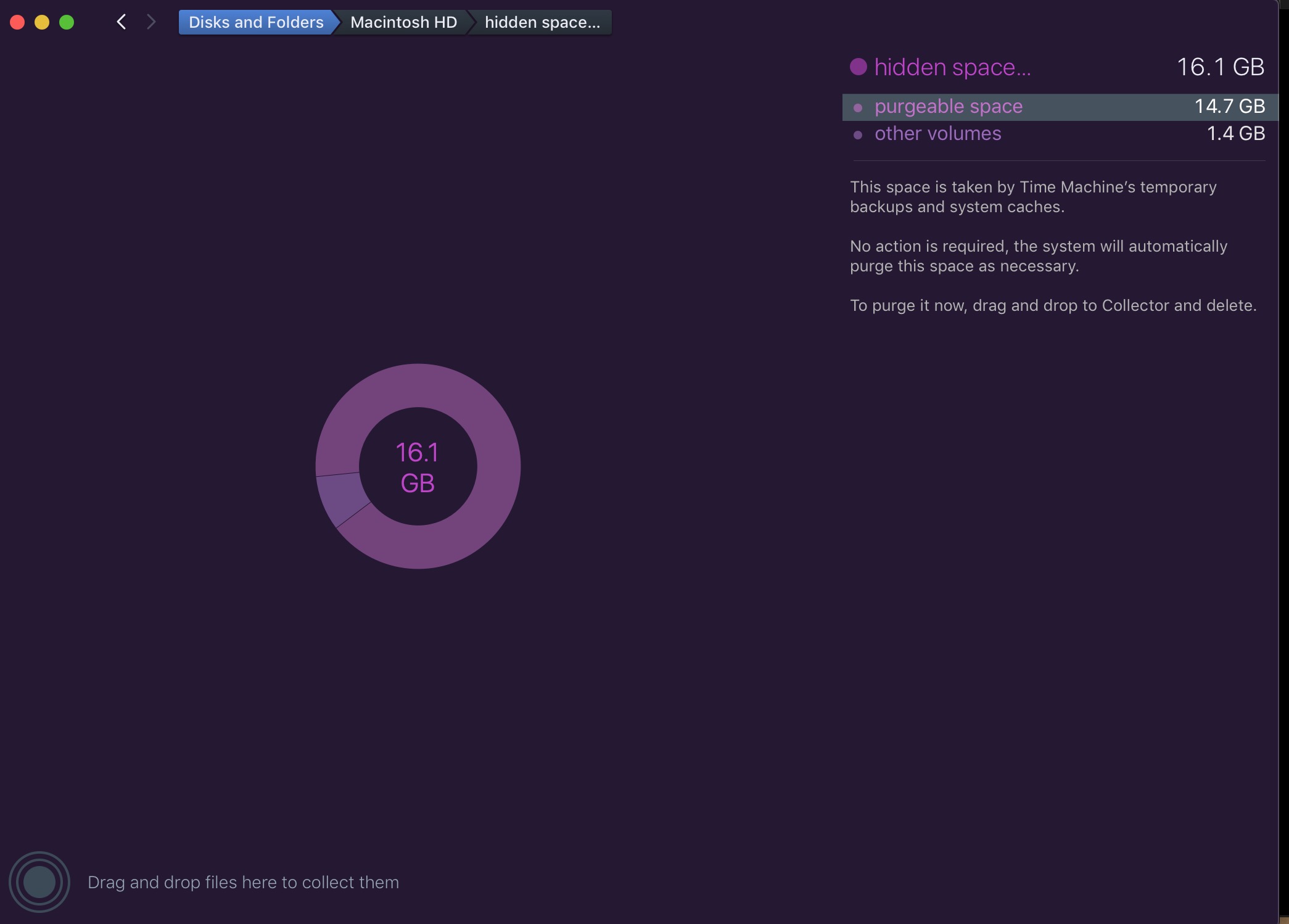Click the 16.1 GB chart center
The width and height of the screenshot is (1289, 924).
[418, 467]
